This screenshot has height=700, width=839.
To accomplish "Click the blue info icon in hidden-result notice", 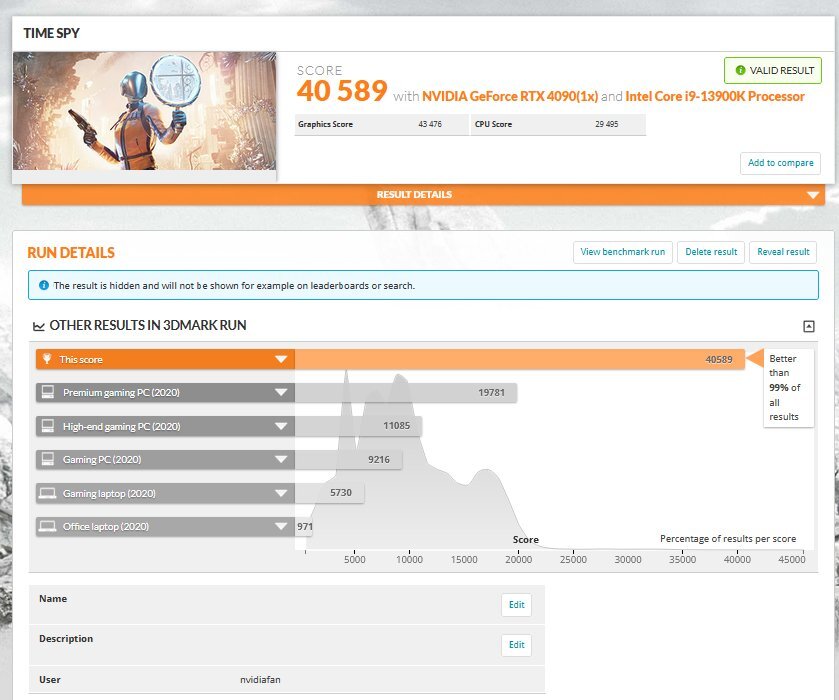I will pos(44,285).
